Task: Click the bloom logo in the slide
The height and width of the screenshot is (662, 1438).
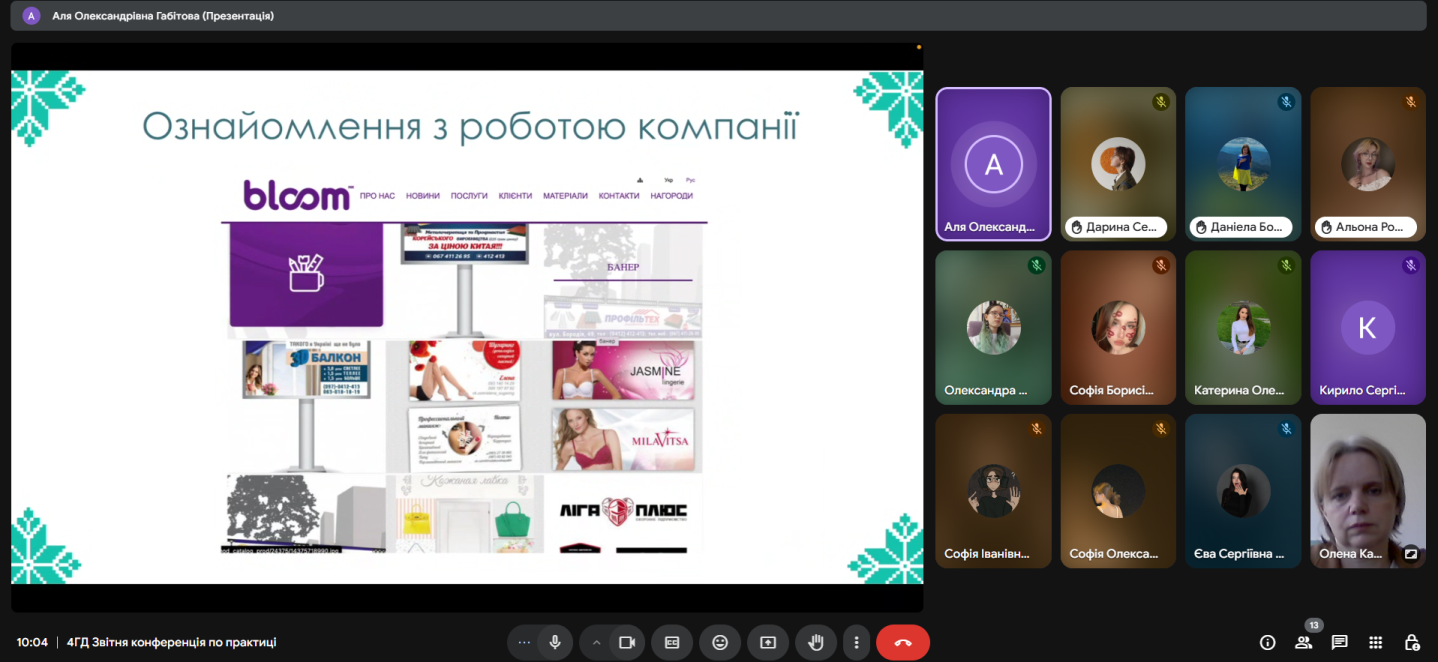Action: [297, 195]
